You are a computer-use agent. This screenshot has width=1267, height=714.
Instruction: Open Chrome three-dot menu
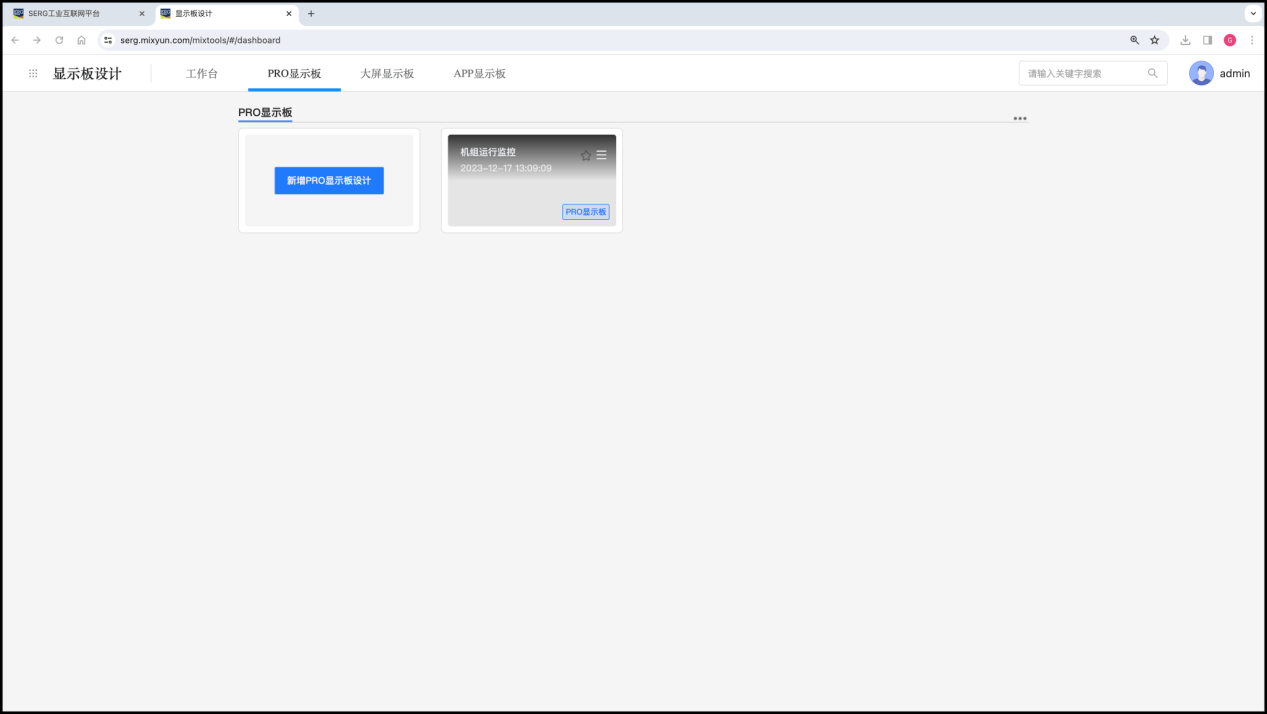click(1251, 40)
